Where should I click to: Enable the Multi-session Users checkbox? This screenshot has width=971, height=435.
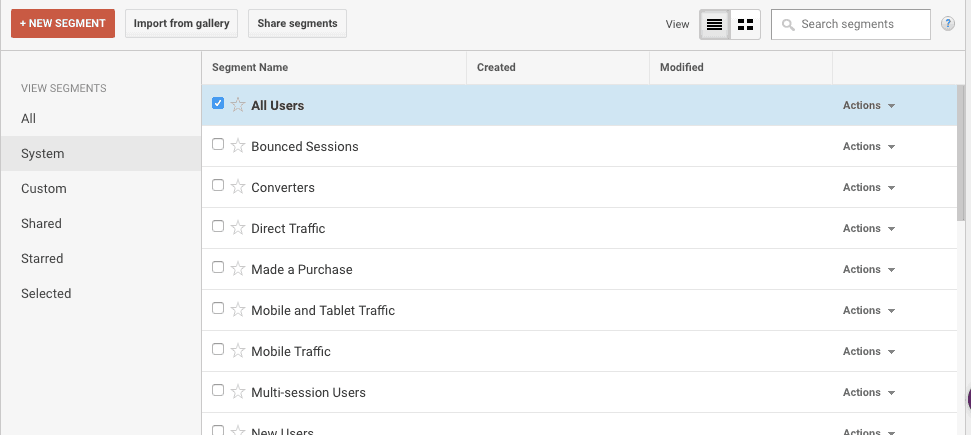[x=218, y=390]
